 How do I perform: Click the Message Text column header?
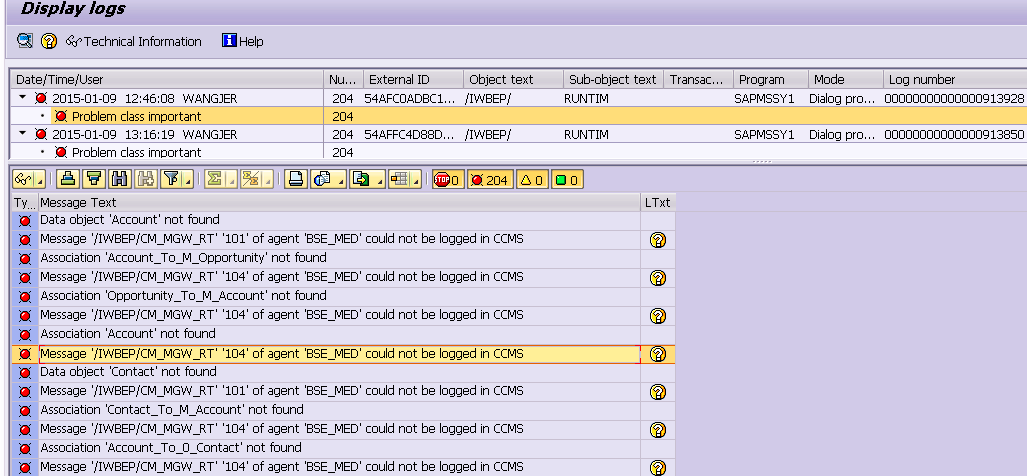click(x=339, y=202)
